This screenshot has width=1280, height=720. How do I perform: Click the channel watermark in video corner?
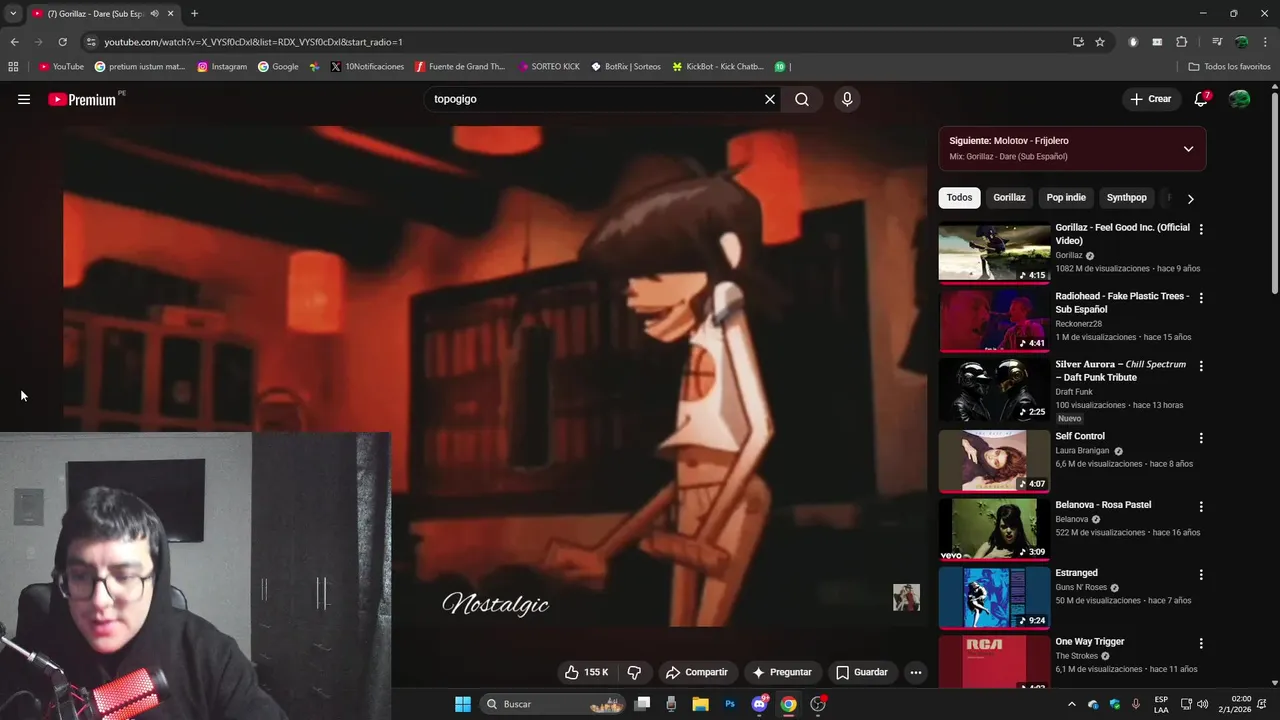906,597
